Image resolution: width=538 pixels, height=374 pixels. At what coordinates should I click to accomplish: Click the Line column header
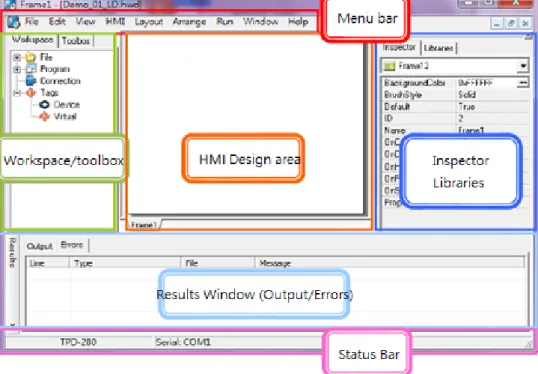click(48, 263)
